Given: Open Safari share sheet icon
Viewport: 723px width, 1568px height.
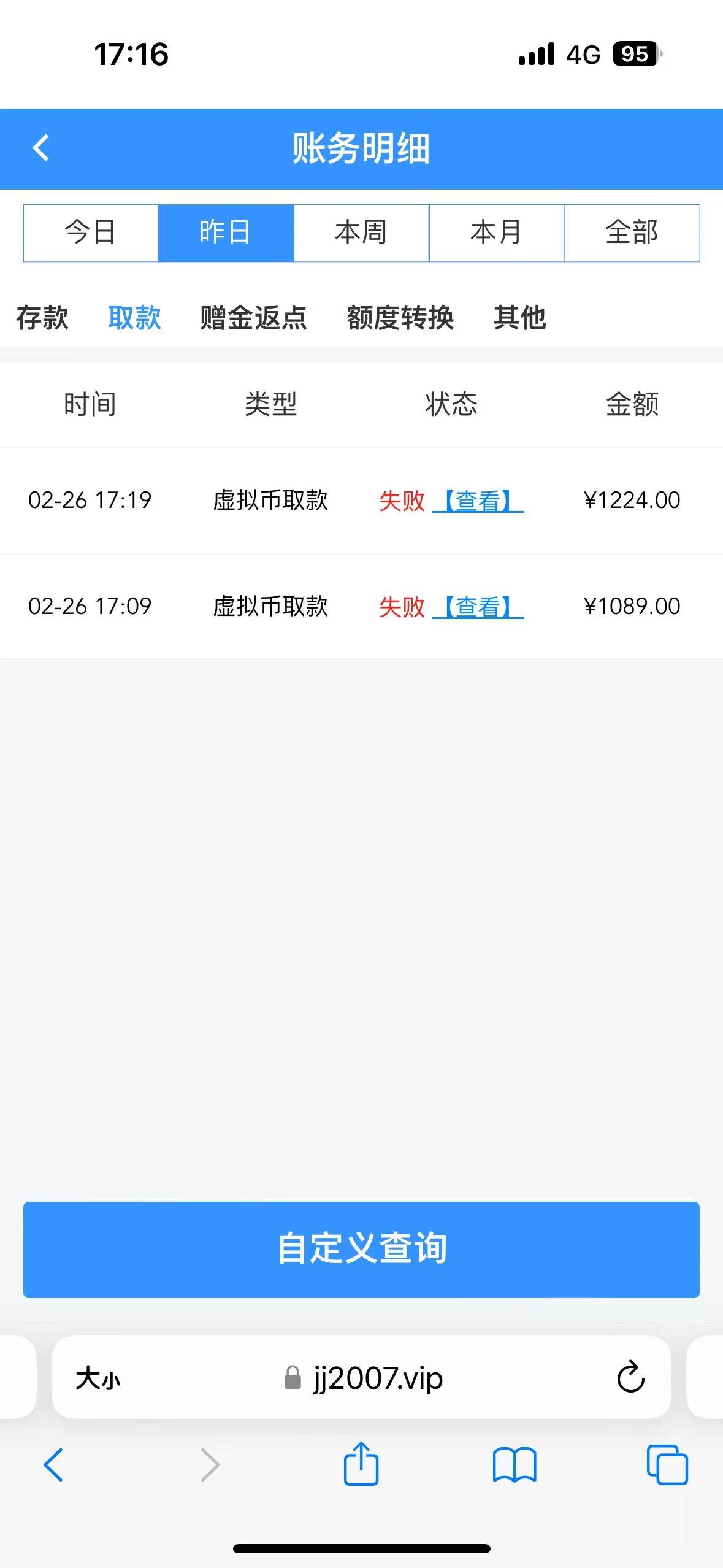Looking at the screenshot, I should tap(361, 1464).
